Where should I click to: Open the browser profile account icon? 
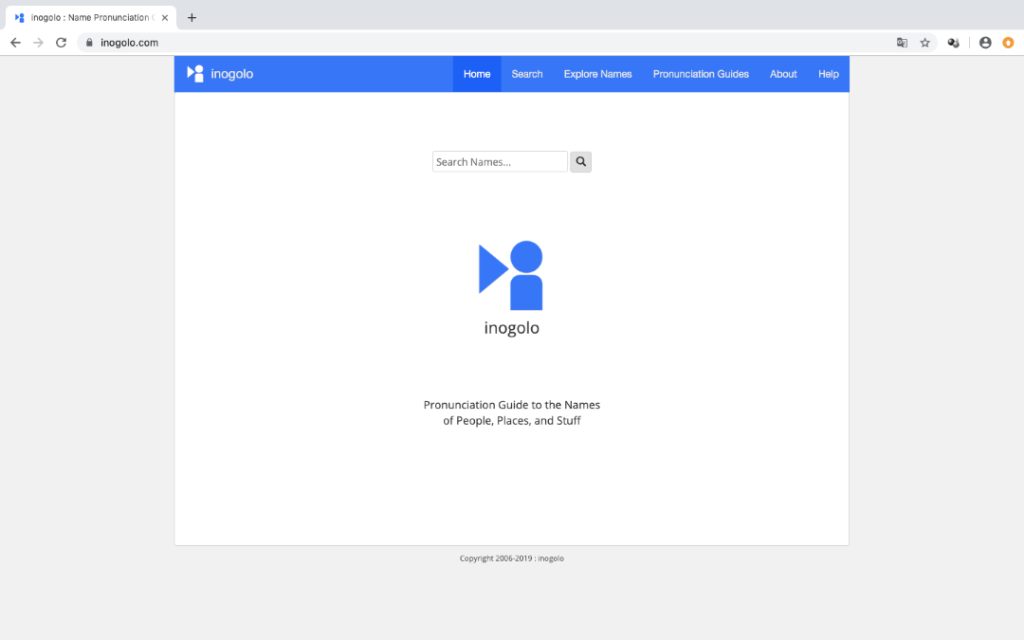[985, 43]
